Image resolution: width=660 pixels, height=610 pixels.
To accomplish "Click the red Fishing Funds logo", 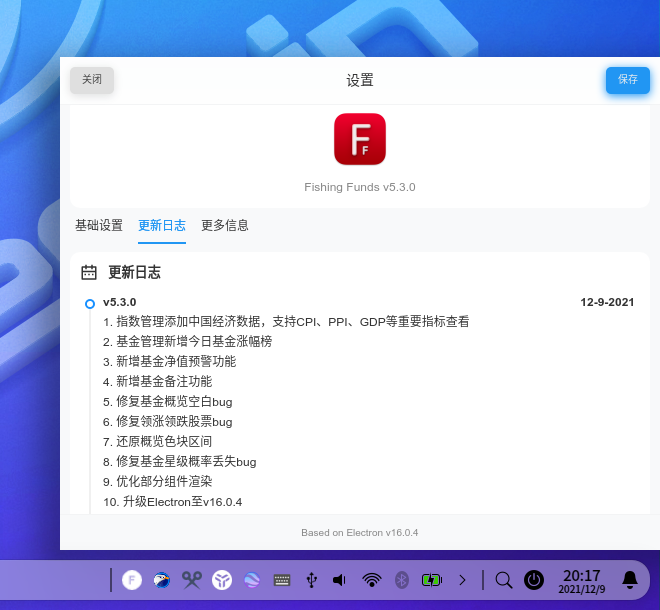I will (x=360, y=139).
